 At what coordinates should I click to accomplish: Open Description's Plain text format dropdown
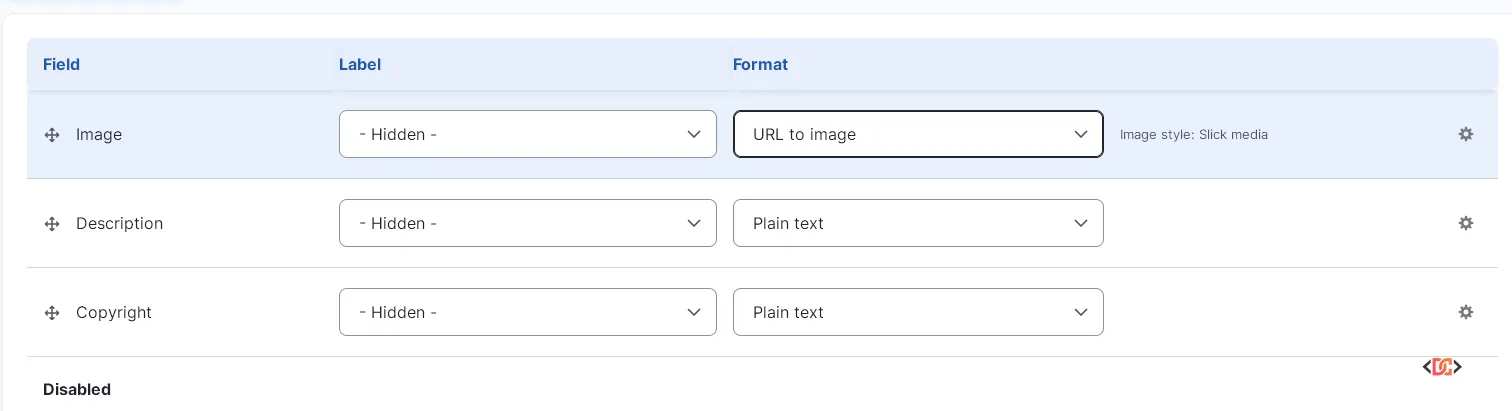pyautogui.click(x=918, y=223)
